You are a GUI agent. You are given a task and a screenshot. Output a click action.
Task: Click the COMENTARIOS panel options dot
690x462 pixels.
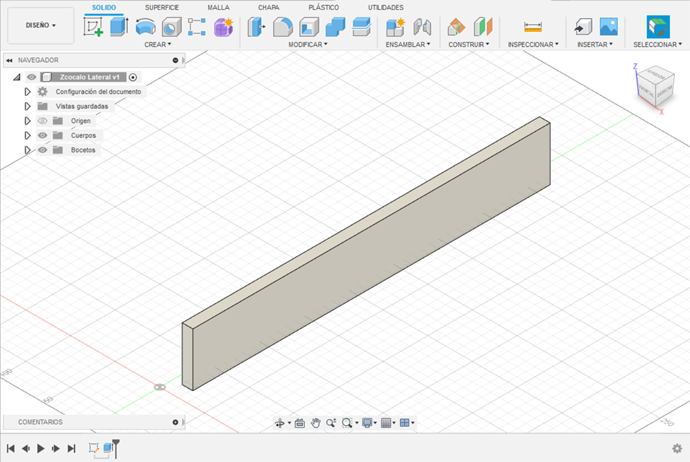(x=175, y=422)
